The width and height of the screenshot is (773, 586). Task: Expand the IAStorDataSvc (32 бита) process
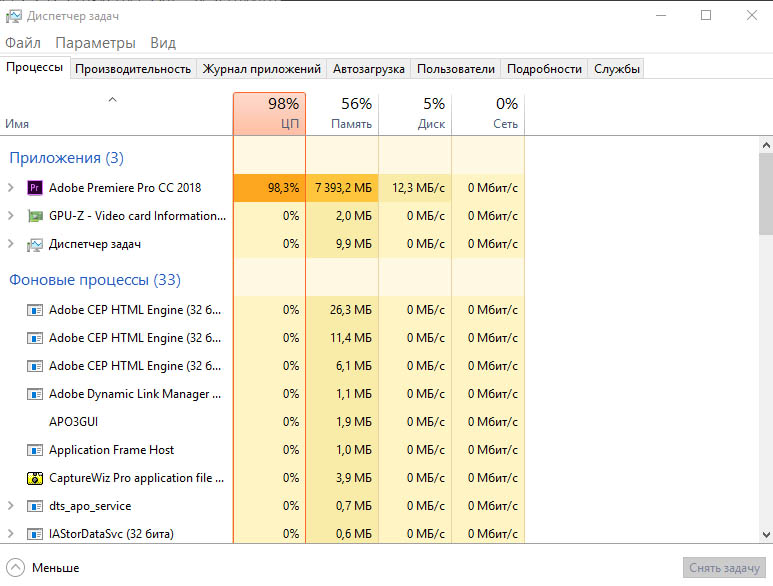[x=10, y=534]
